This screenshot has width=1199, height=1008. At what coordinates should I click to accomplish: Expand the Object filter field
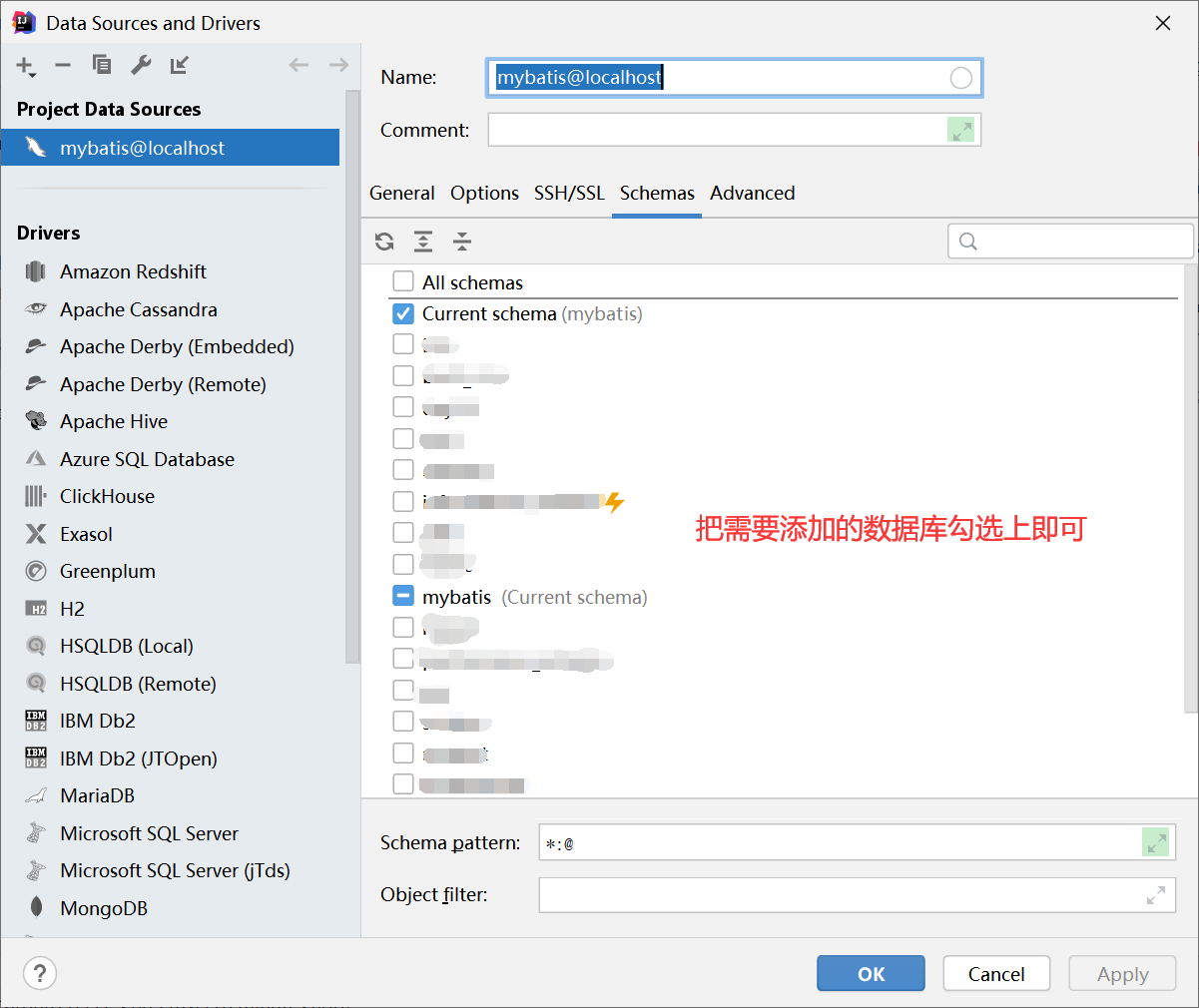pyautogui.click(x=1156, y=895)
